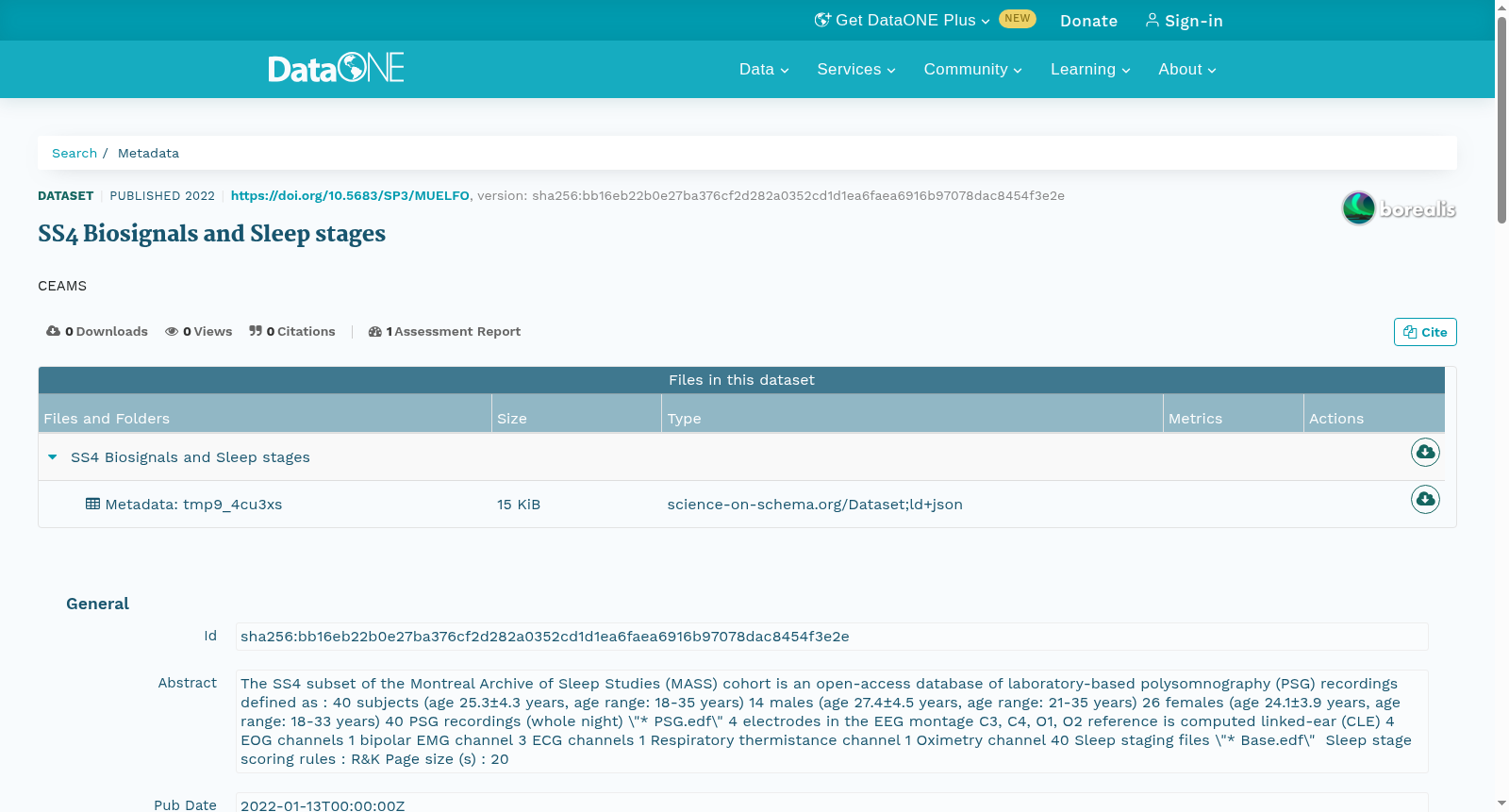
Task: Click the globe icon beside Get DataONE Plus
Action: coord(822,20)
